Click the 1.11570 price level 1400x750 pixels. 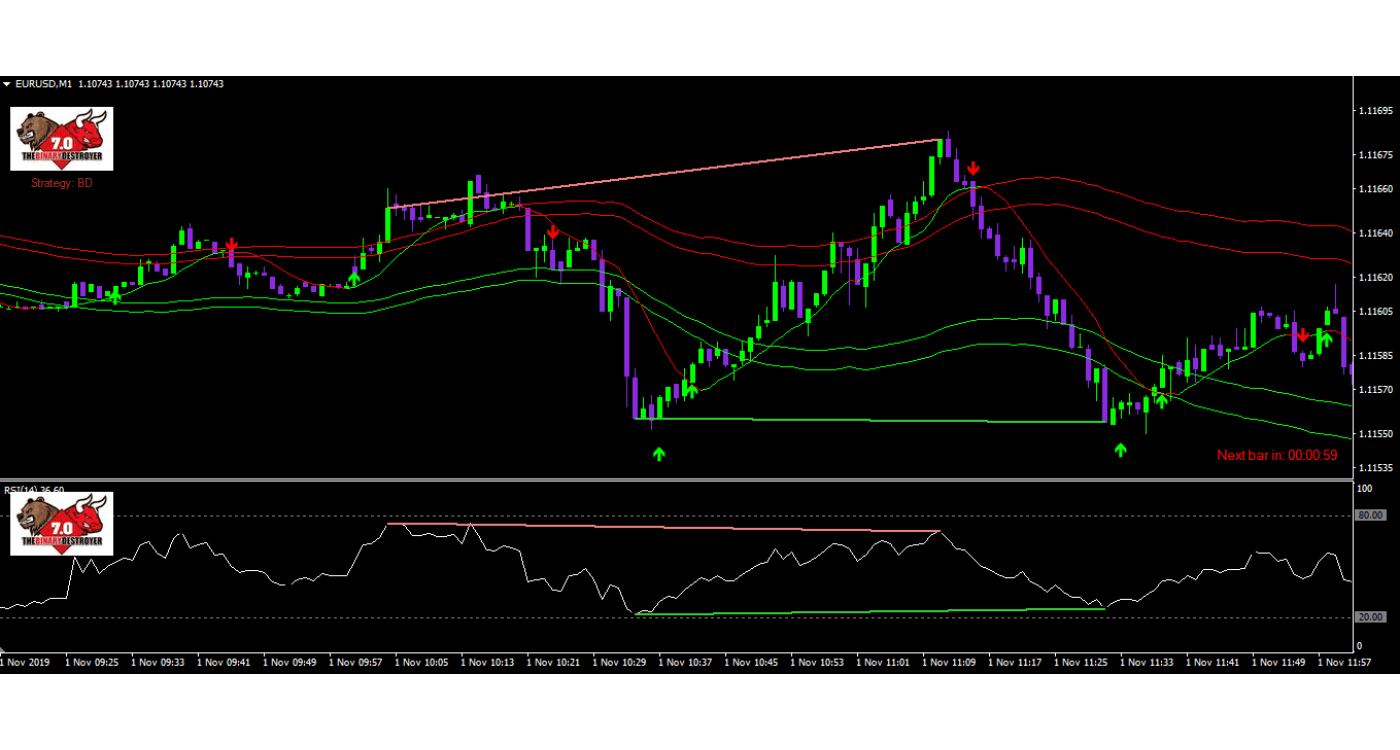click(x=1378, y=389)
